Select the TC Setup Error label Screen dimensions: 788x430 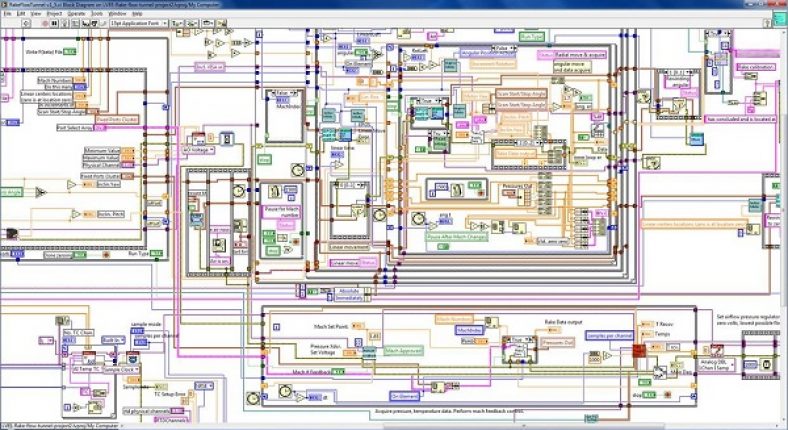(x=169, y=394)
